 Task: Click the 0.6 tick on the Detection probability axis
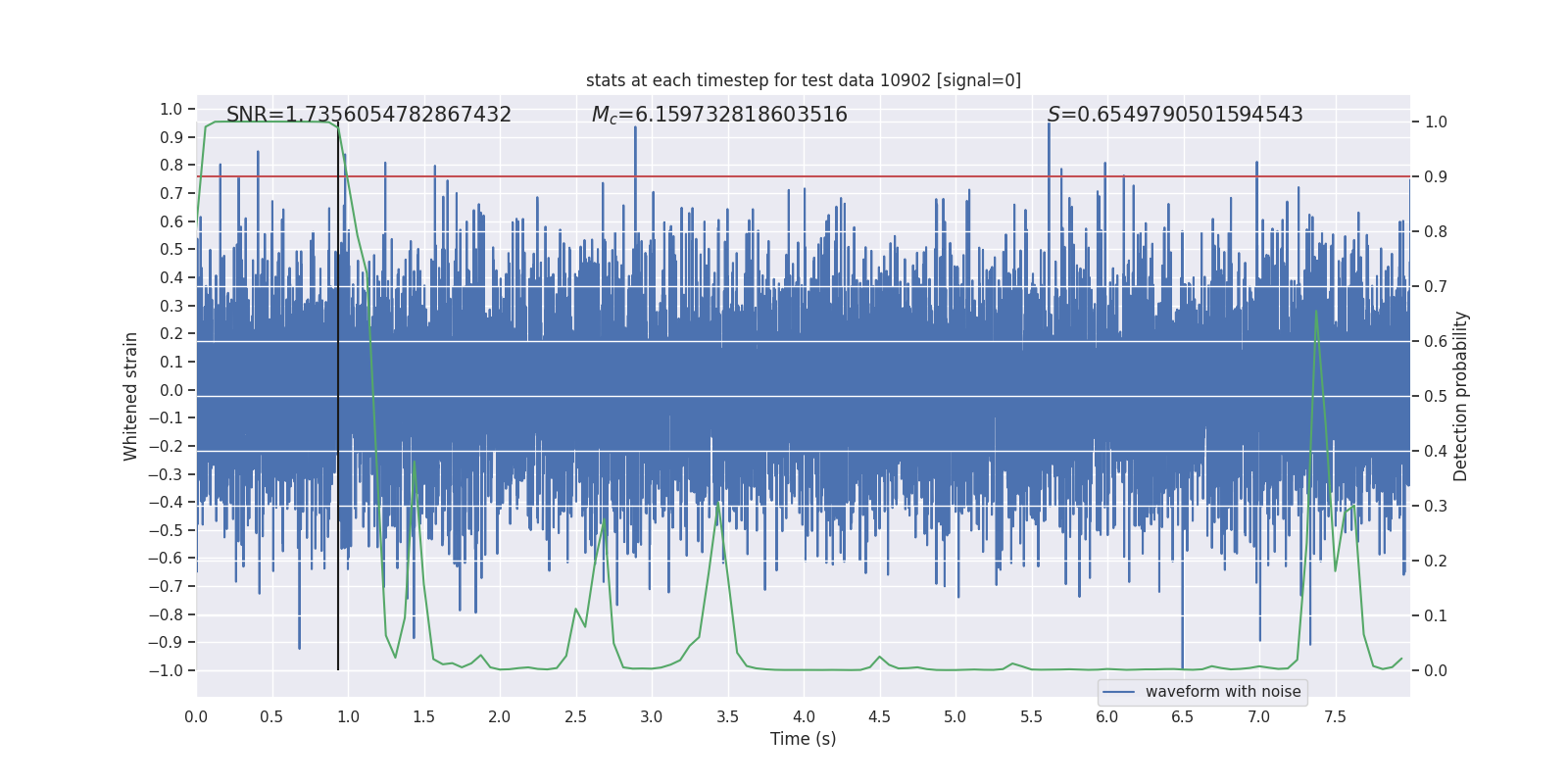click(x=1436, y=342)
